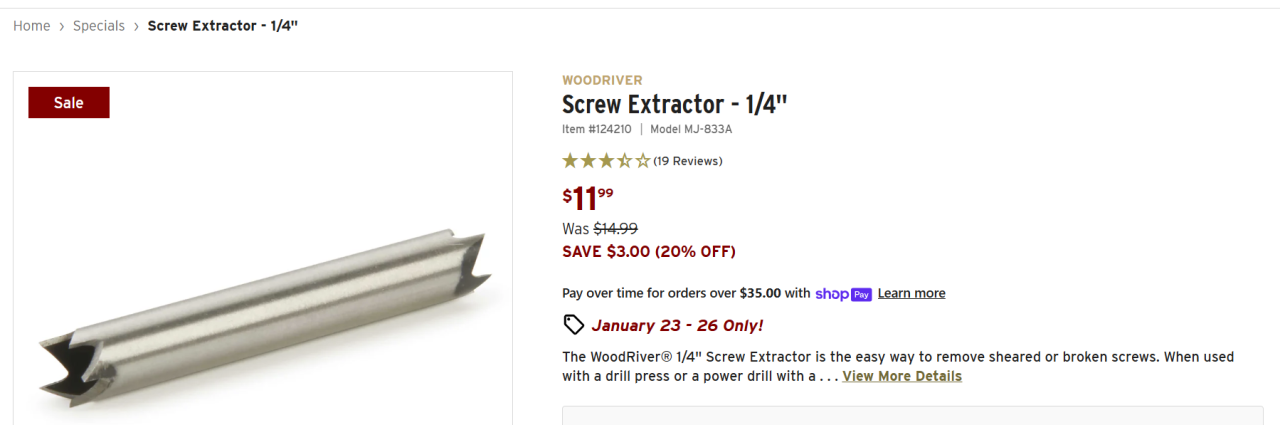Expand View More Details description

[902, 376]
